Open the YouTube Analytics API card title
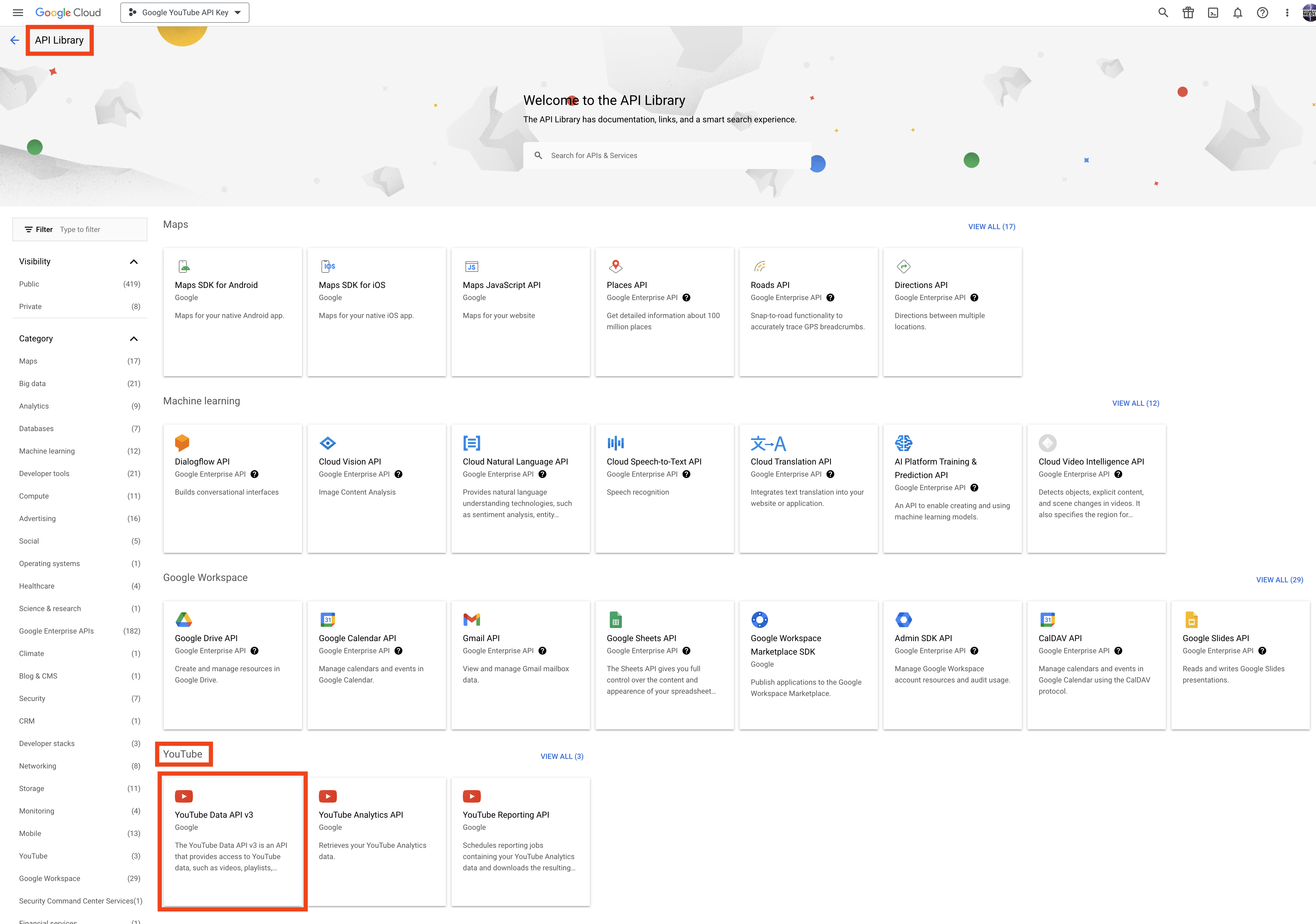1316x924 pixels. tap(360, 815)
